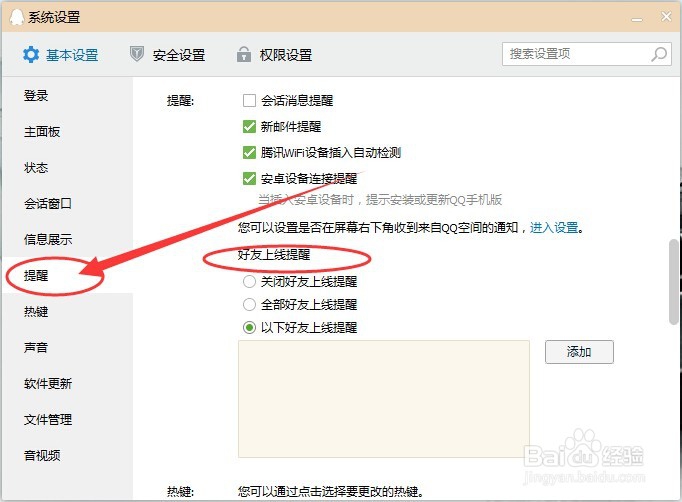Click the QQ penguin icon in title bar
This screenshot has width=682, height=502.
click(17, 17)
